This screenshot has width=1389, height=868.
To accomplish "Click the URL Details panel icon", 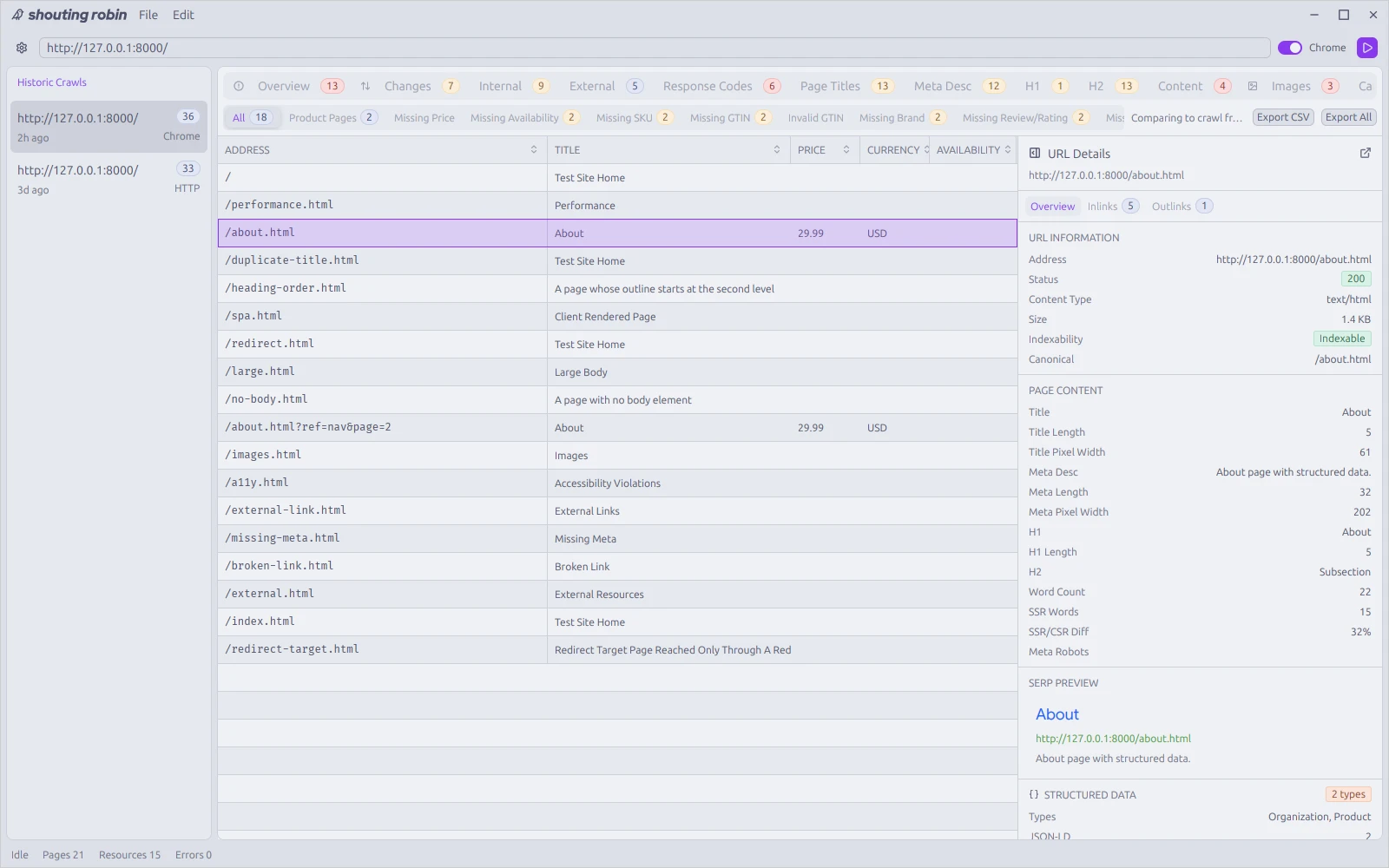I will pyautogui.click(x=1035, y=153).
